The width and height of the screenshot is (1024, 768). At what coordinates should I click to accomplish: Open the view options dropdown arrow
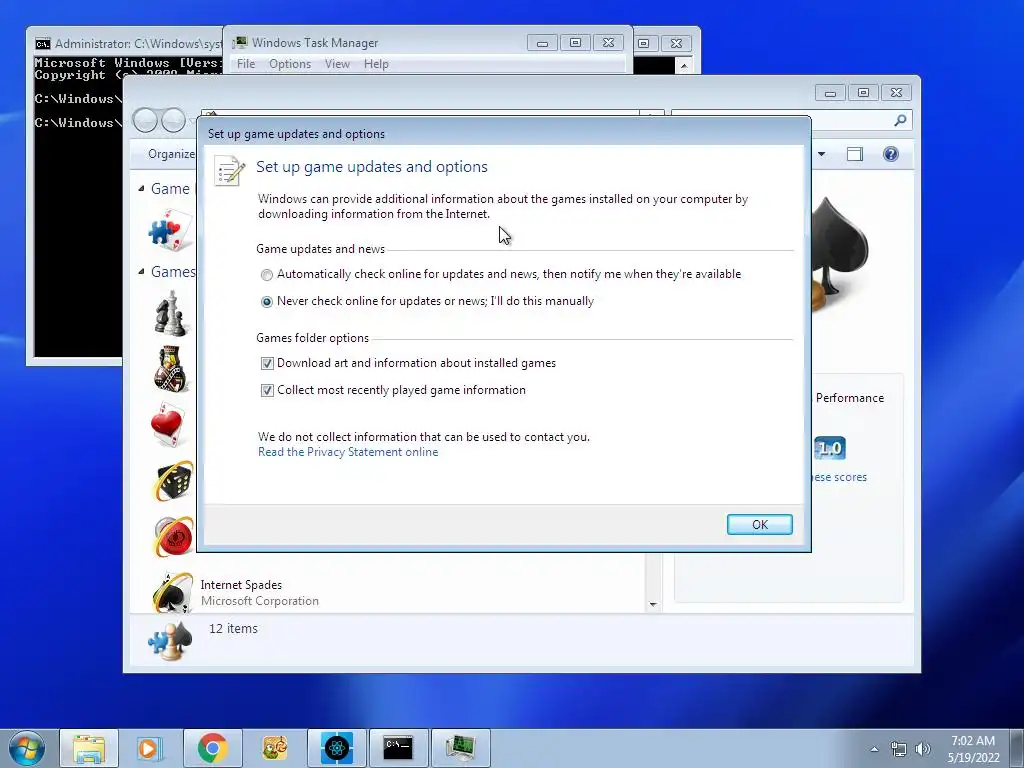[822, 154]
